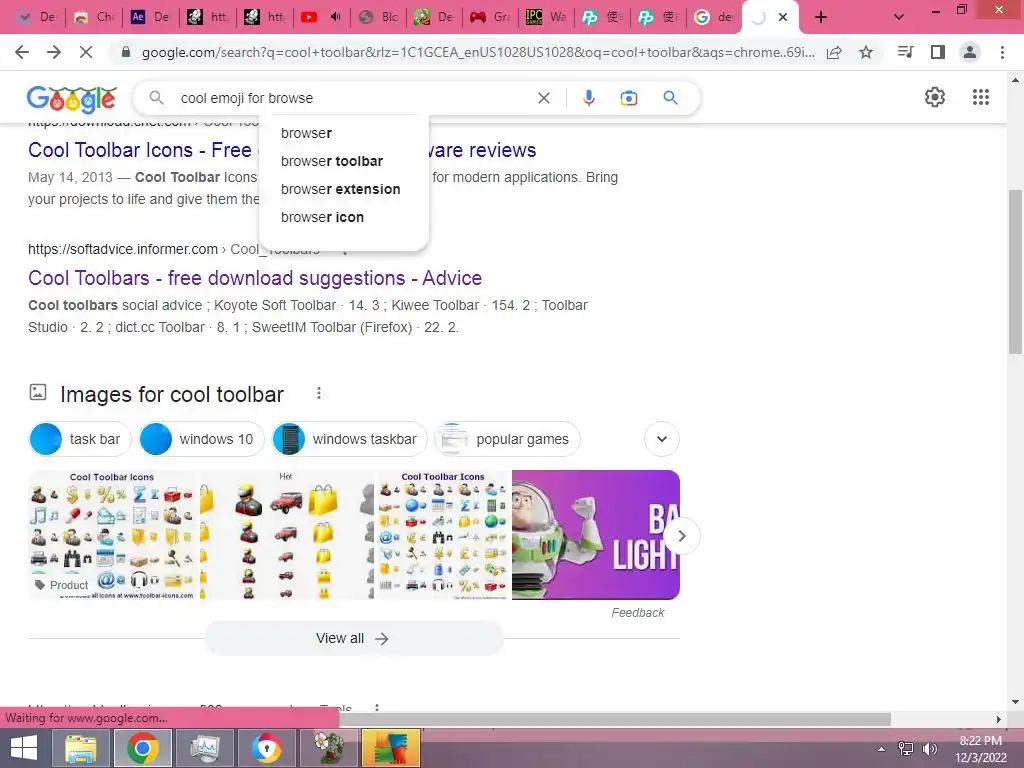The height and width of the screenshot is (768, 1024).
Task: Open 'Cool Toolbars - free download suggestions' result
Action: 255,278
